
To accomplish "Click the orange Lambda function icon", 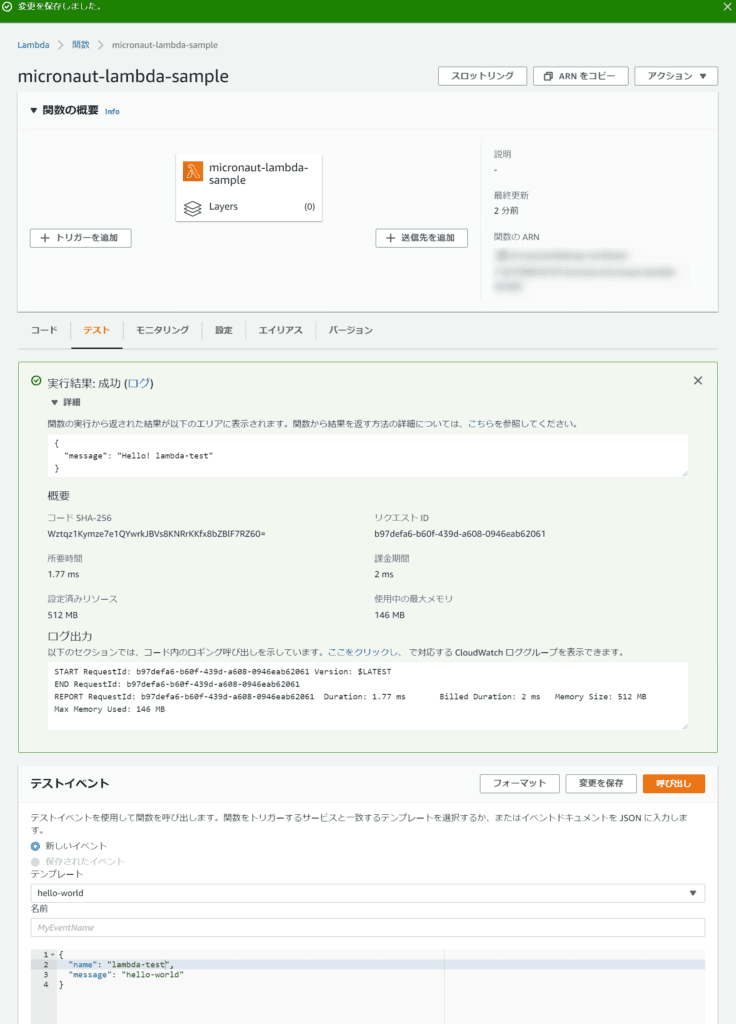I will (194, 172).
